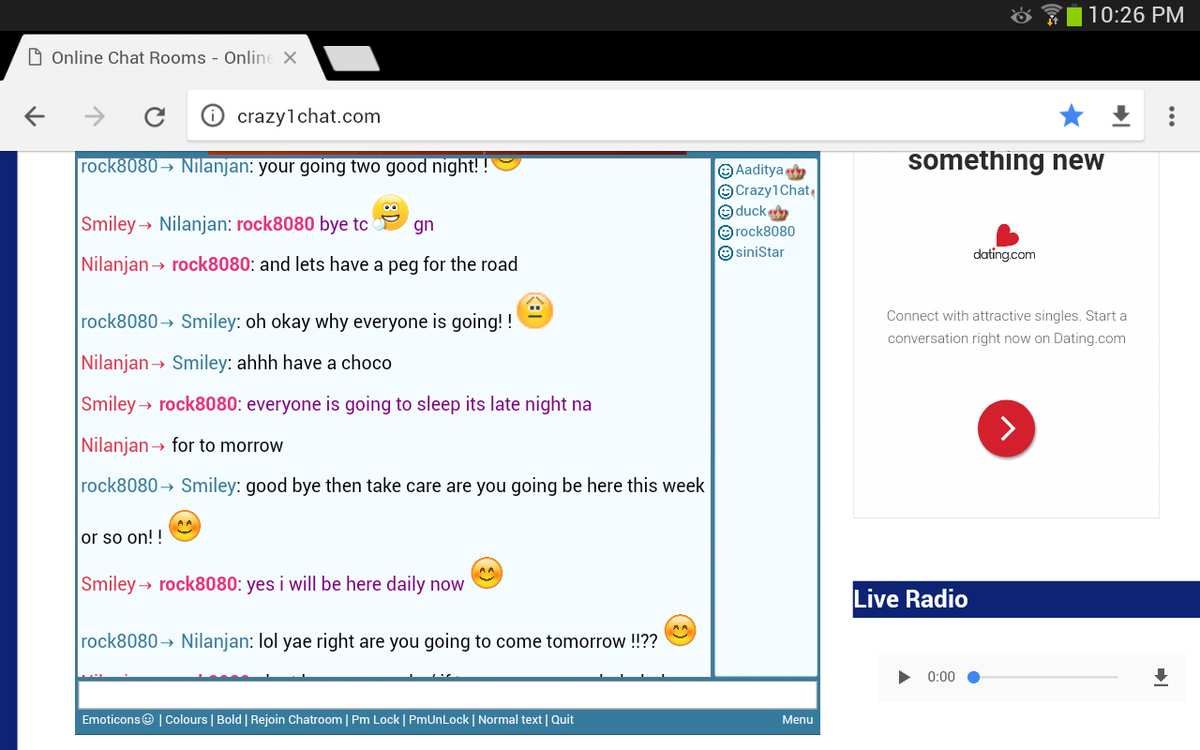This screenshot has width=1200, height=750.
Task: Click the browser back arrow
Action: pos(35,117)
